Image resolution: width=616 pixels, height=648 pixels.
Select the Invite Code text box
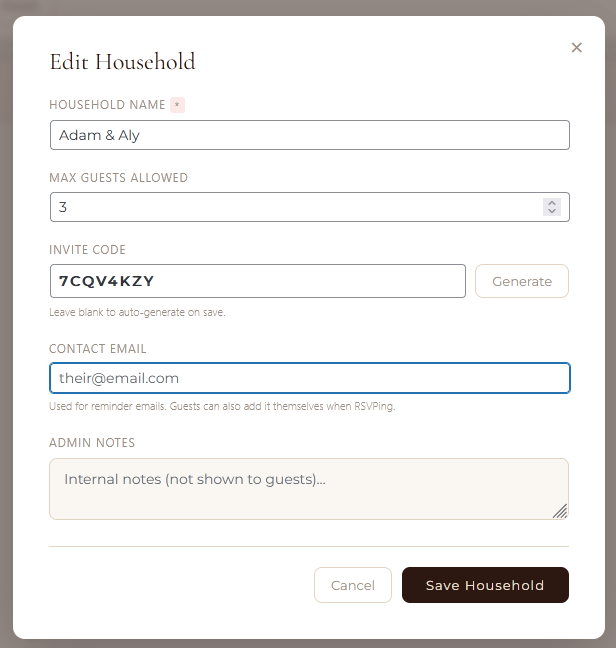(257, 281)
